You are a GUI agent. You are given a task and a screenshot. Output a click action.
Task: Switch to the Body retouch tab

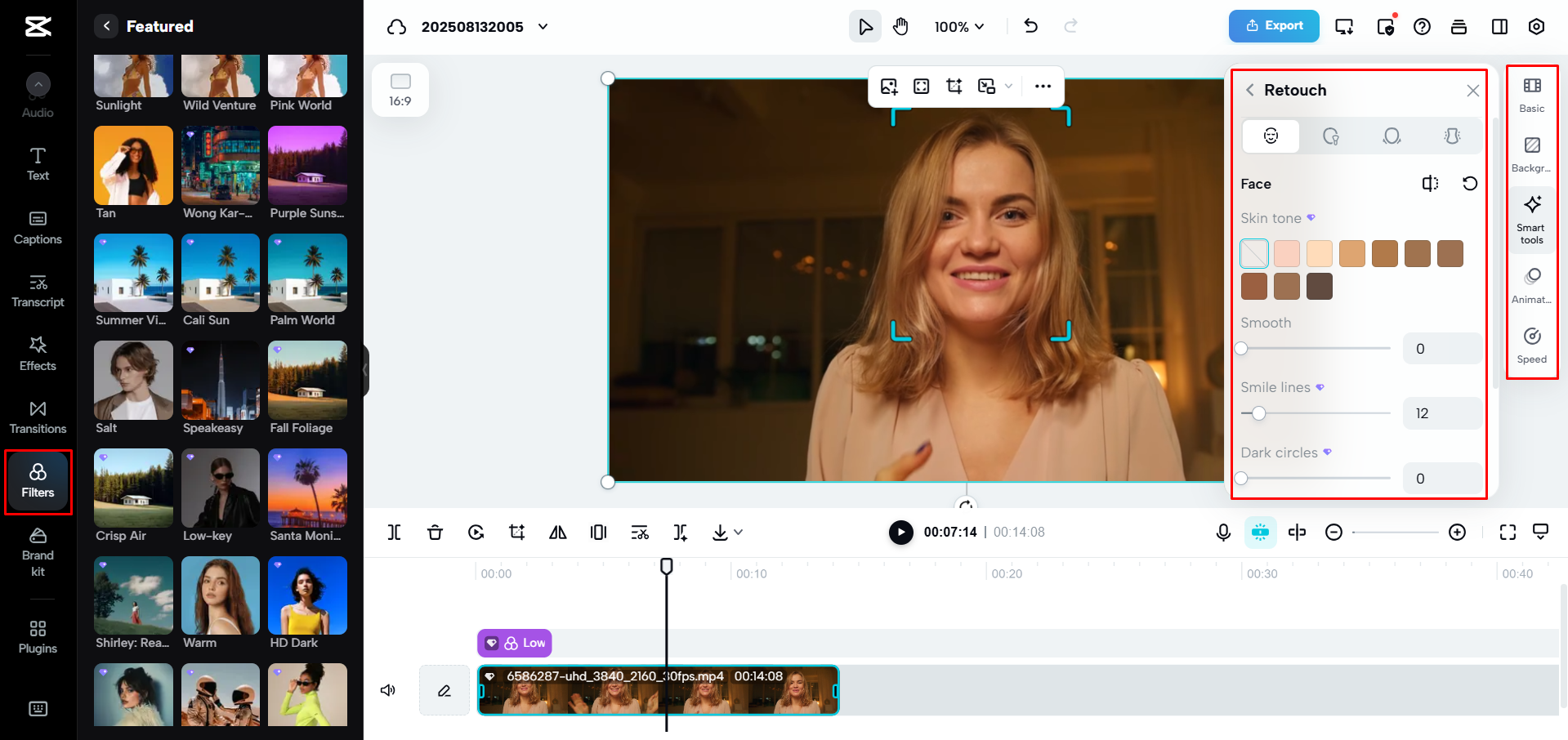pyautogui.click(x=1452, y=136)
